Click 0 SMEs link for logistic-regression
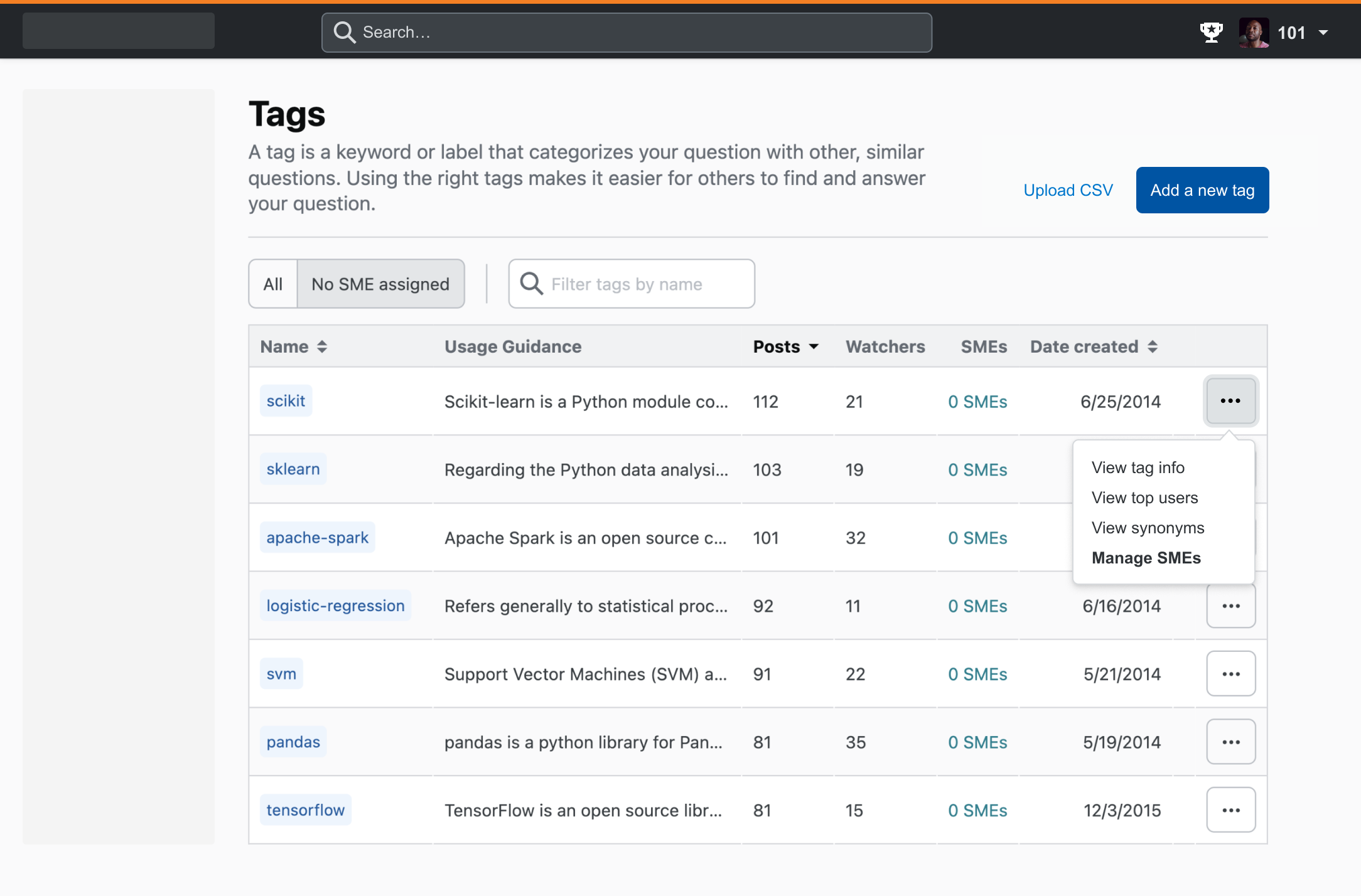This screenshot has height=896, width=1361. (977, 606)
